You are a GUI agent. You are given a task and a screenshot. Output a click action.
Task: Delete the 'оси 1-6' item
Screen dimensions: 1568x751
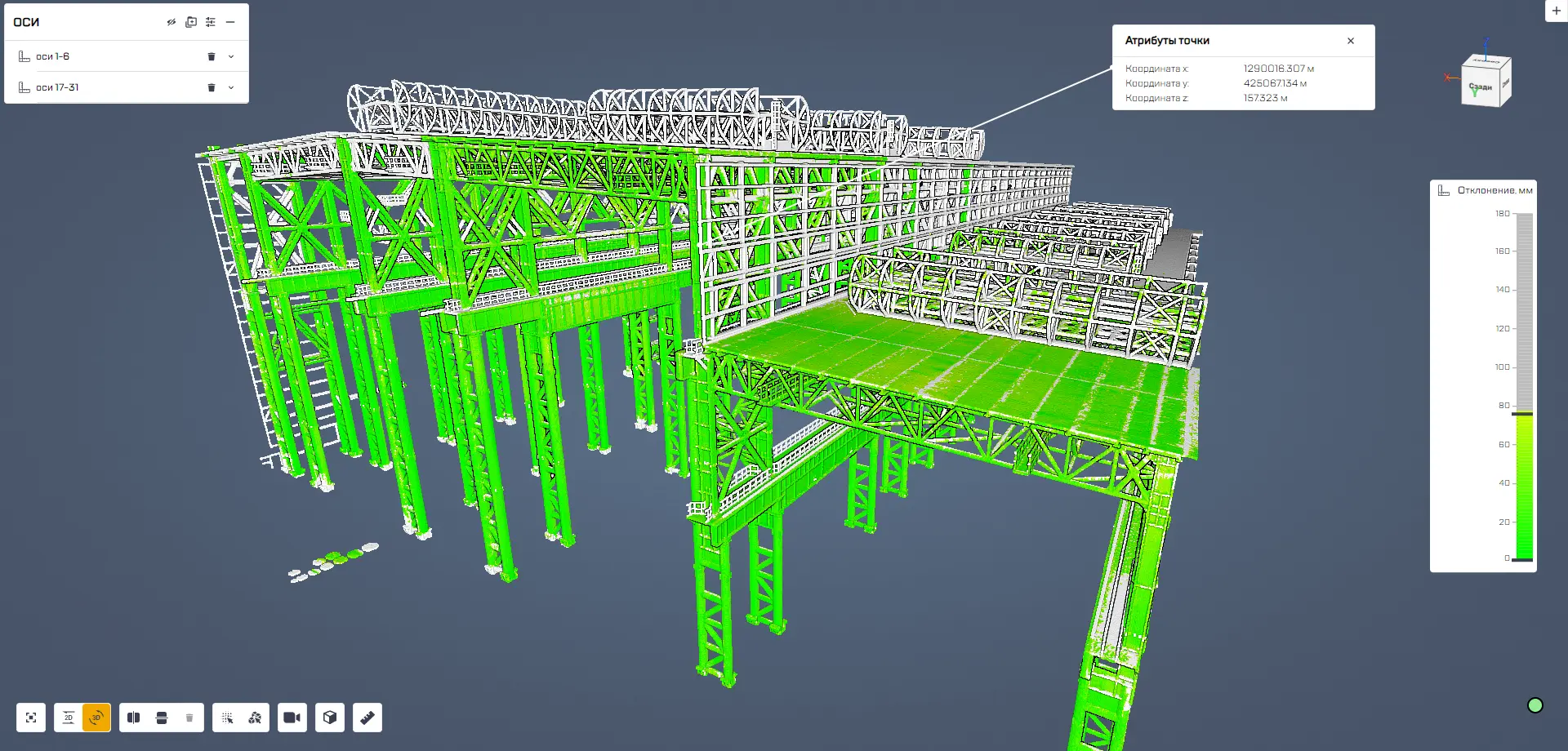(x=212, y=56)
